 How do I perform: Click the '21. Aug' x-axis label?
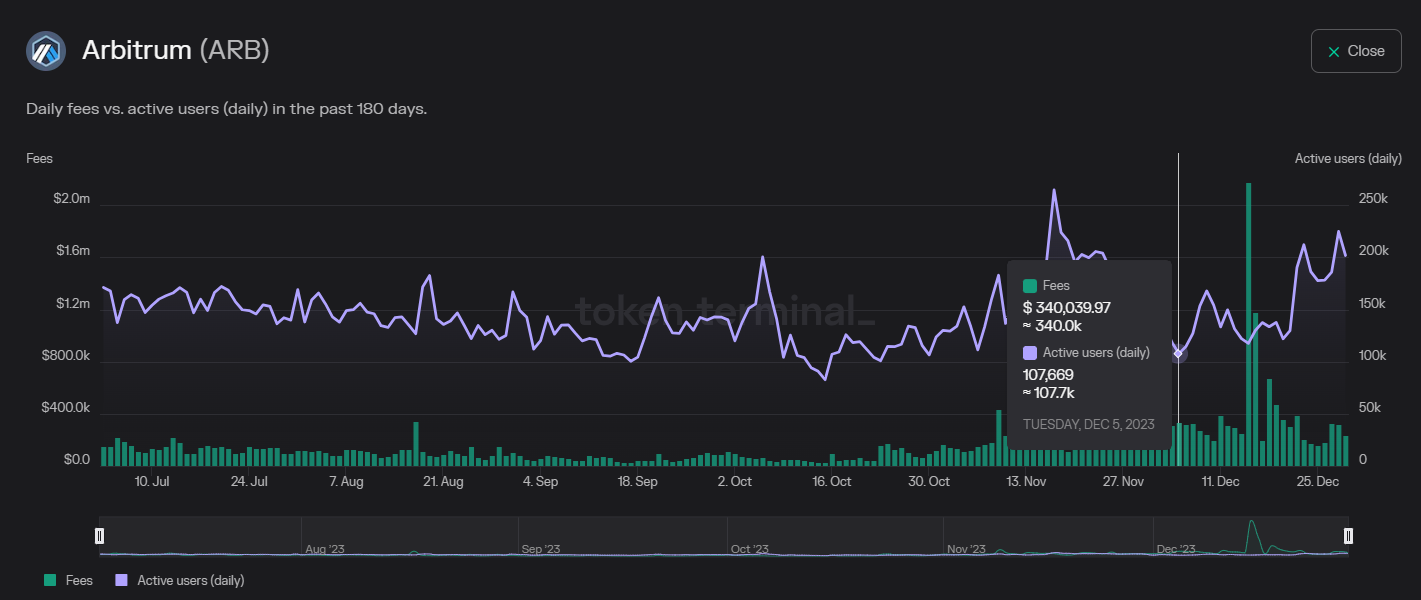point(443,482)
